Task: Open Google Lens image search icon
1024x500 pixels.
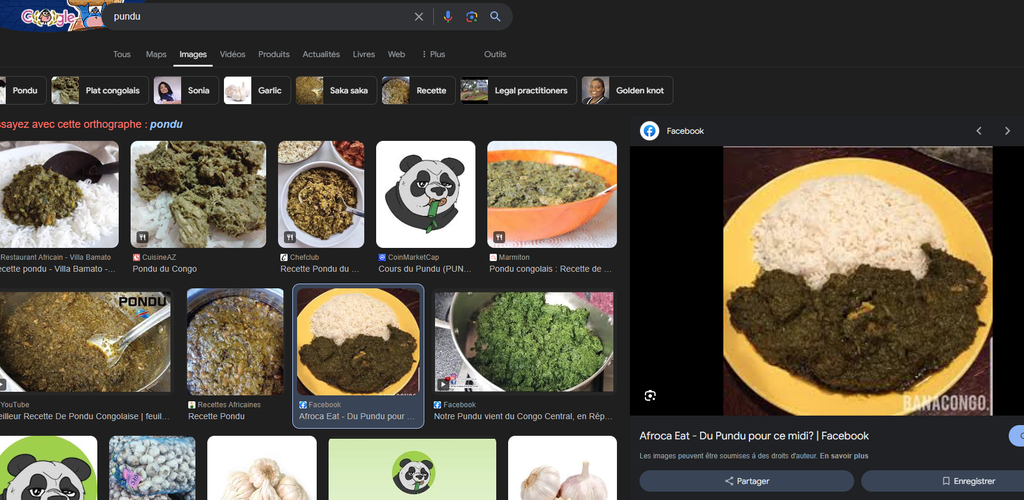Action: (471, 17)
